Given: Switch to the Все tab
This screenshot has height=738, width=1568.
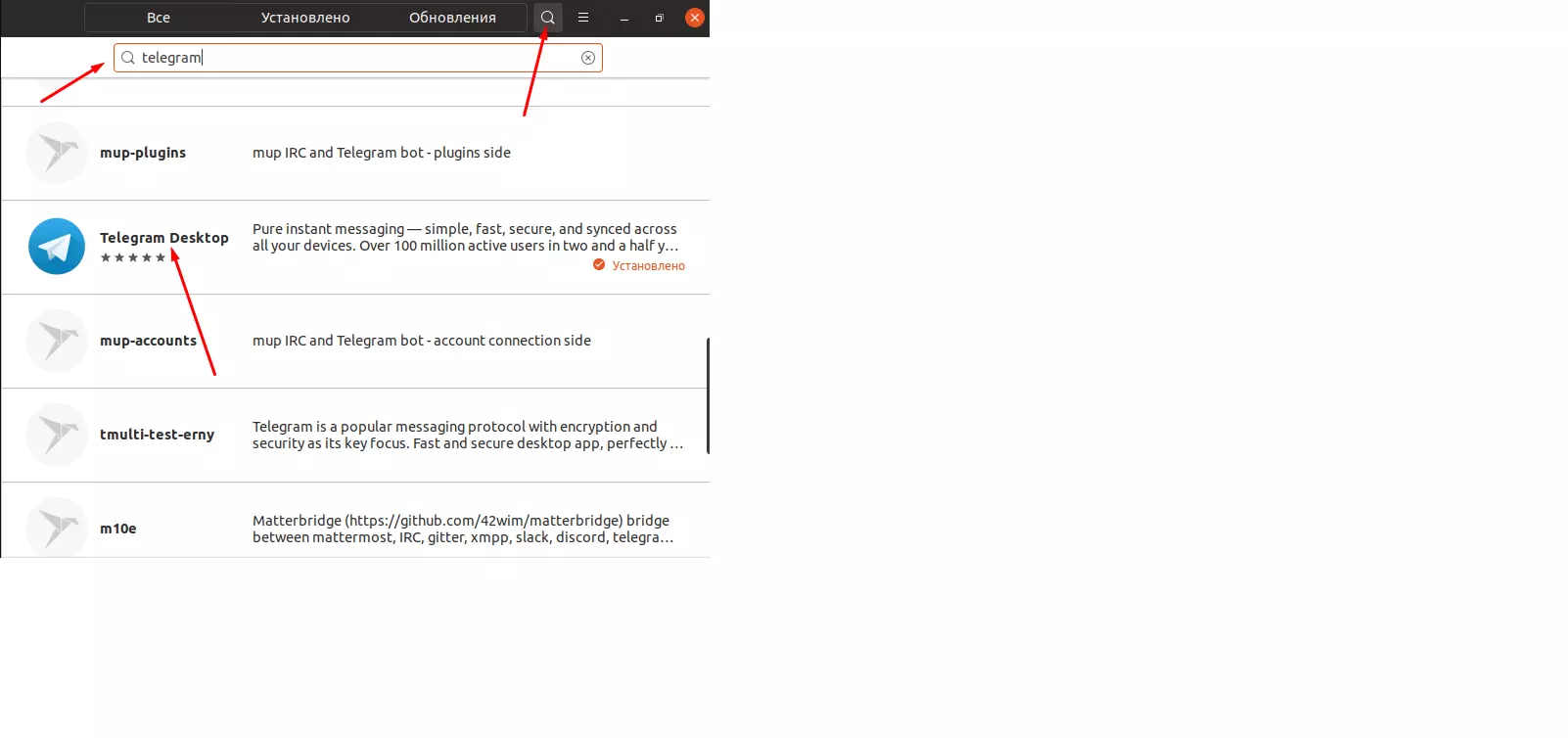Looking at the screenshot, I should tap(159, 18).
